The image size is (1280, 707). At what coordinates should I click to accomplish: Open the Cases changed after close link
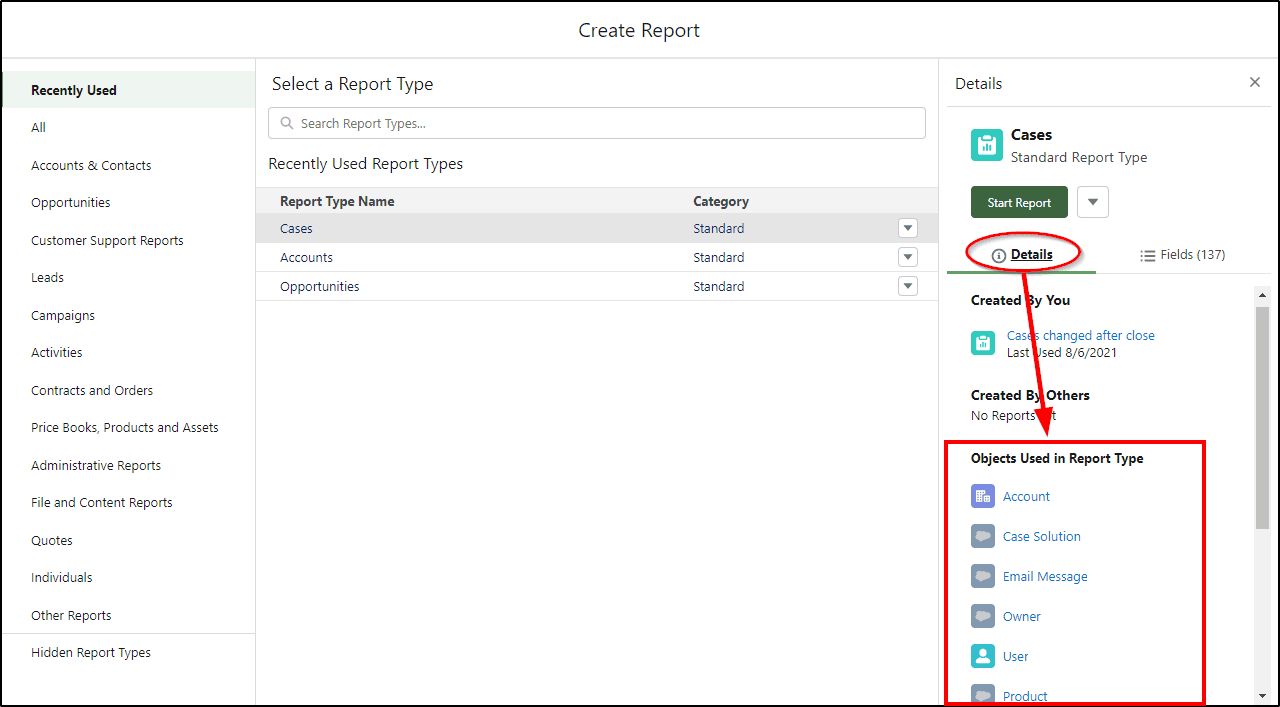[1080, 336]
